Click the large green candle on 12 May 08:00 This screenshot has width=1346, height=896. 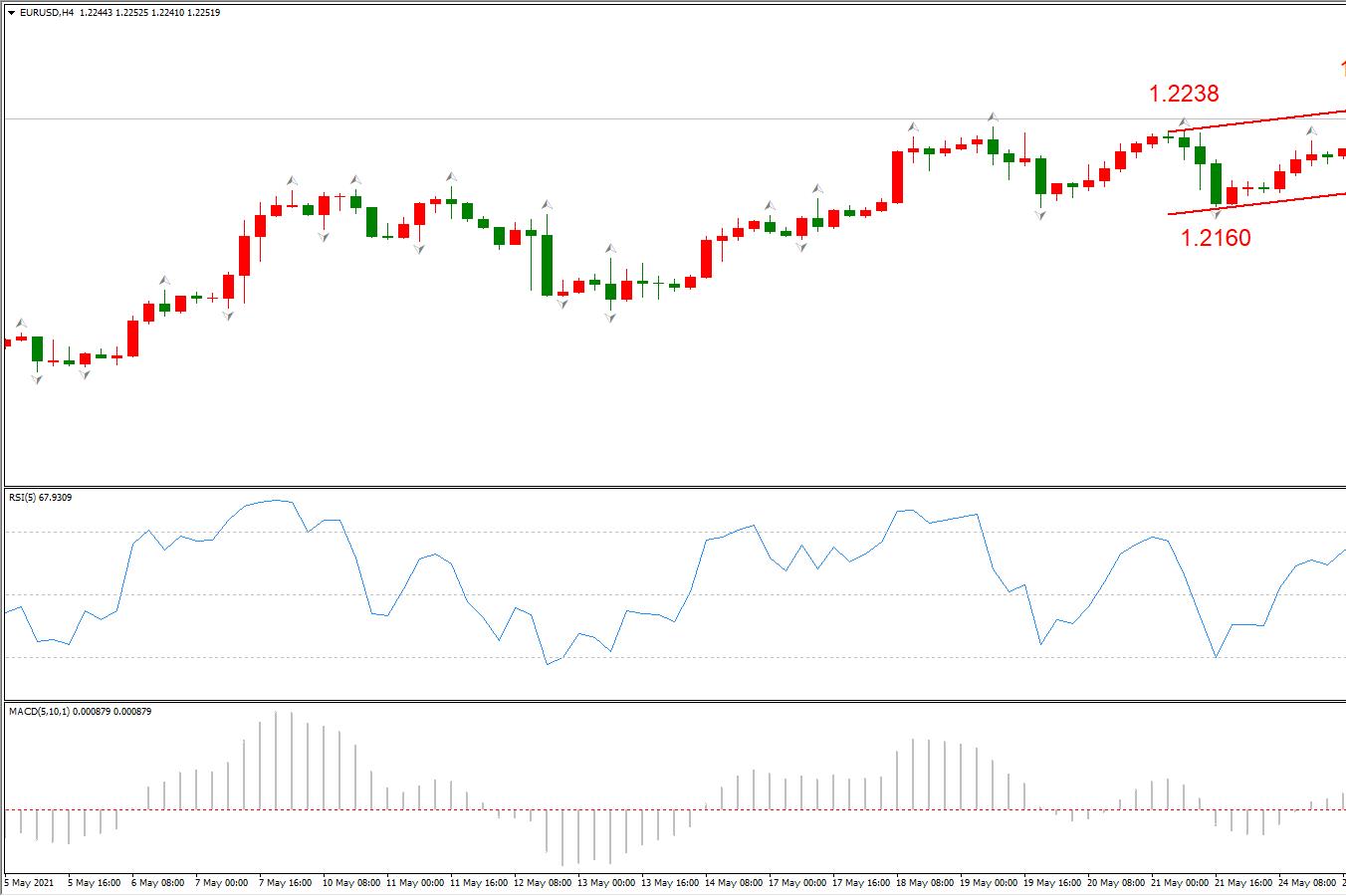(x=547, y=265)
